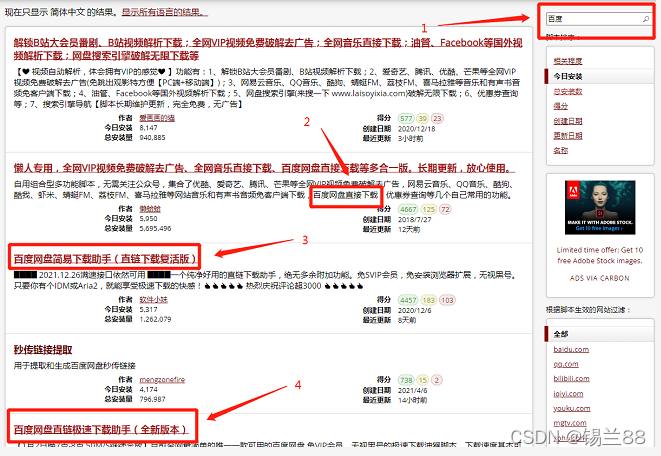Click the red 72 score badge

point(445,209)
